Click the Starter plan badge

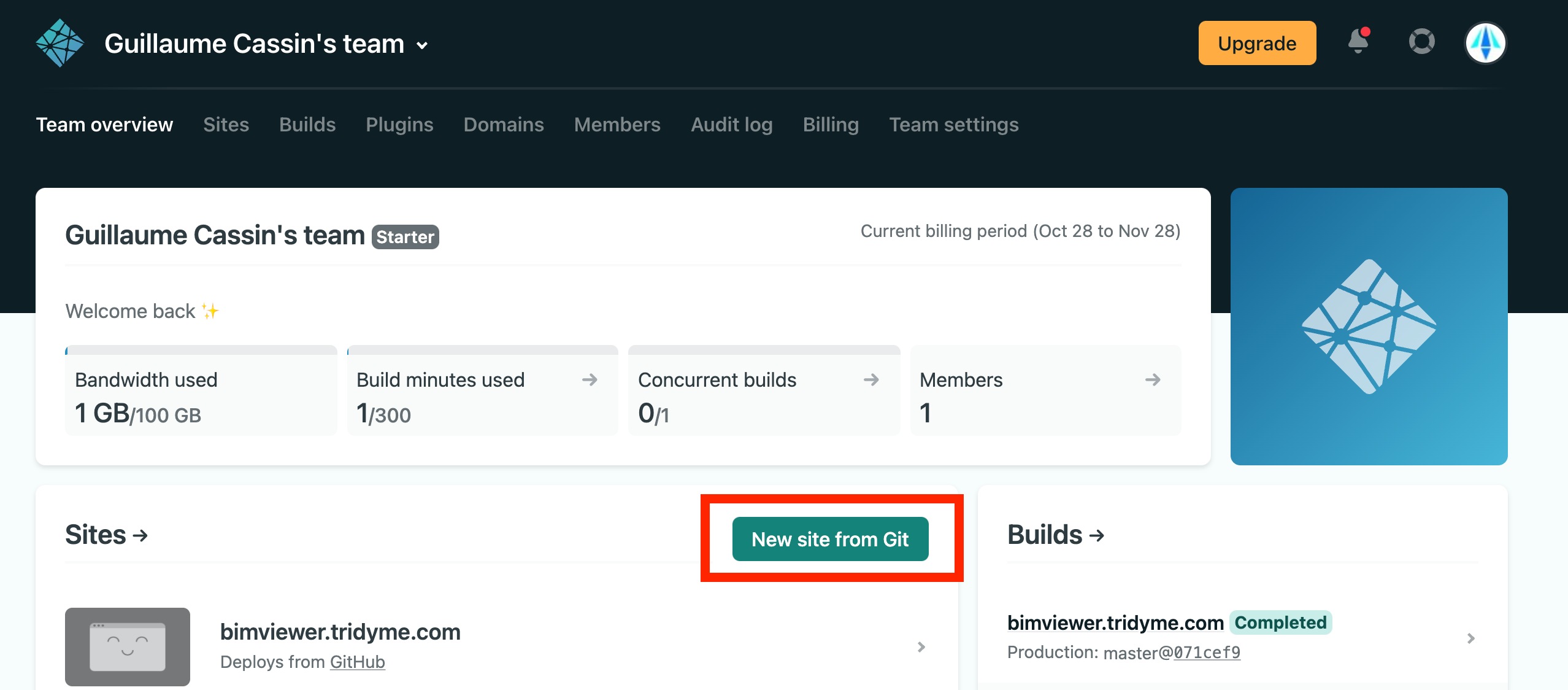405,237
